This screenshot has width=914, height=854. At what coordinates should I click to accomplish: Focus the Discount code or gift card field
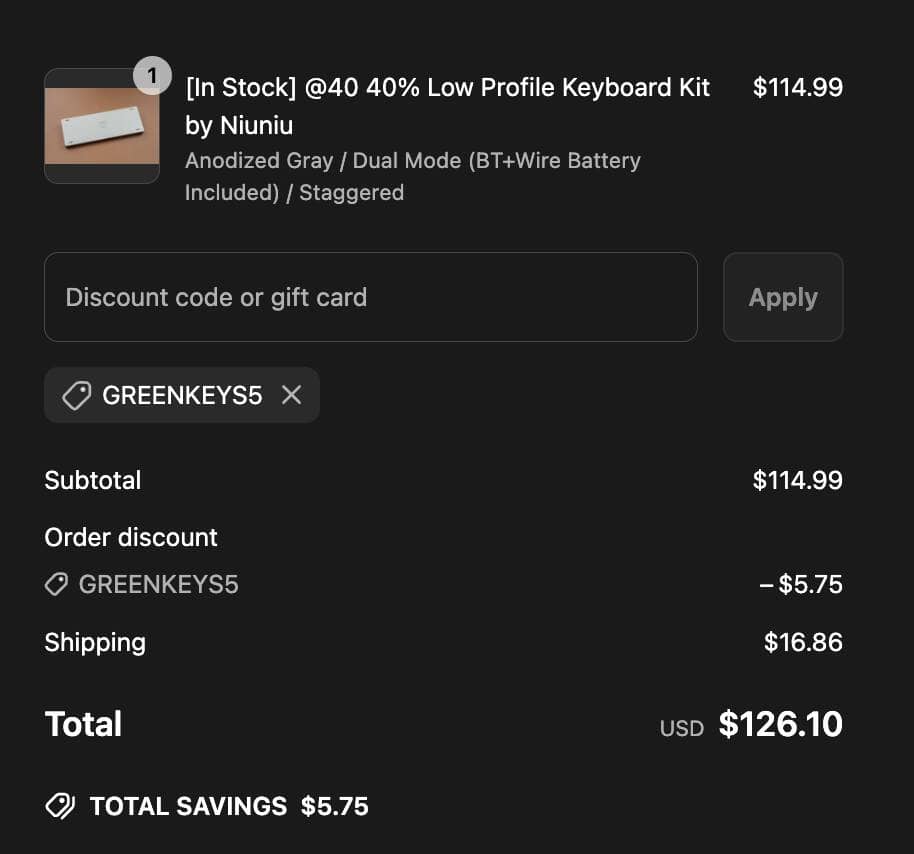[x=370, y=297]
